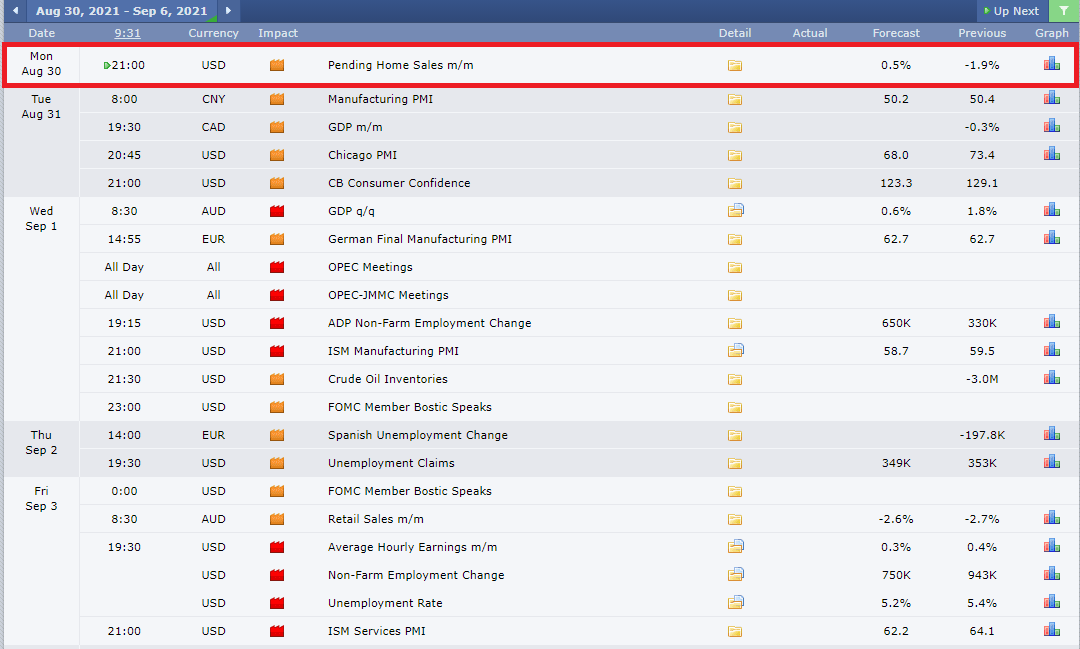Click the Forecast column header
The height and width of the screenshot is (649, 1080).
895,33
